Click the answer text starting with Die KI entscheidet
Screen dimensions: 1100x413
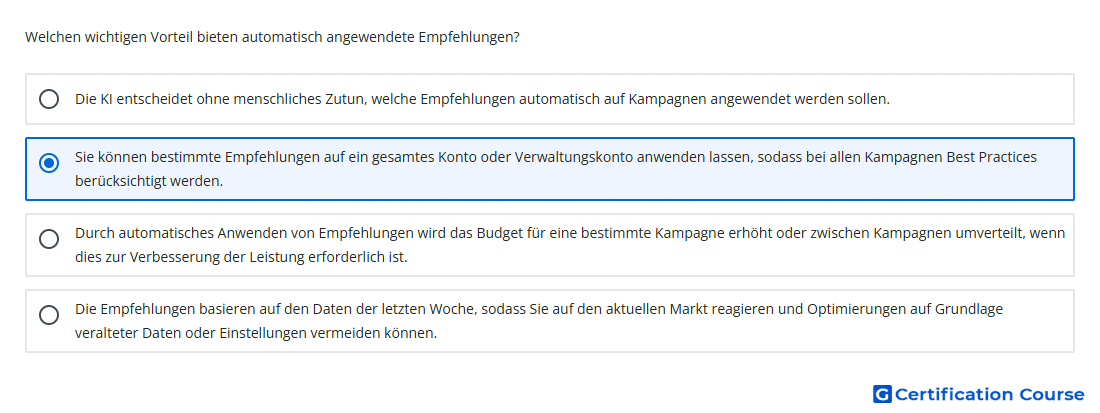483,99
